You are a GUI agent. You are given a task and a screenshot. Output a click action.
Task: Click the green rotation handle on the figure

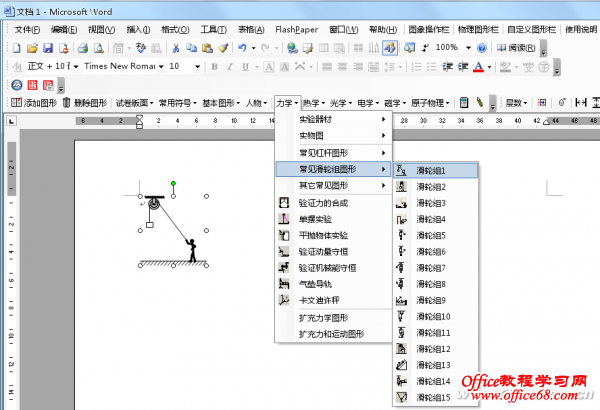click(173, 183)
